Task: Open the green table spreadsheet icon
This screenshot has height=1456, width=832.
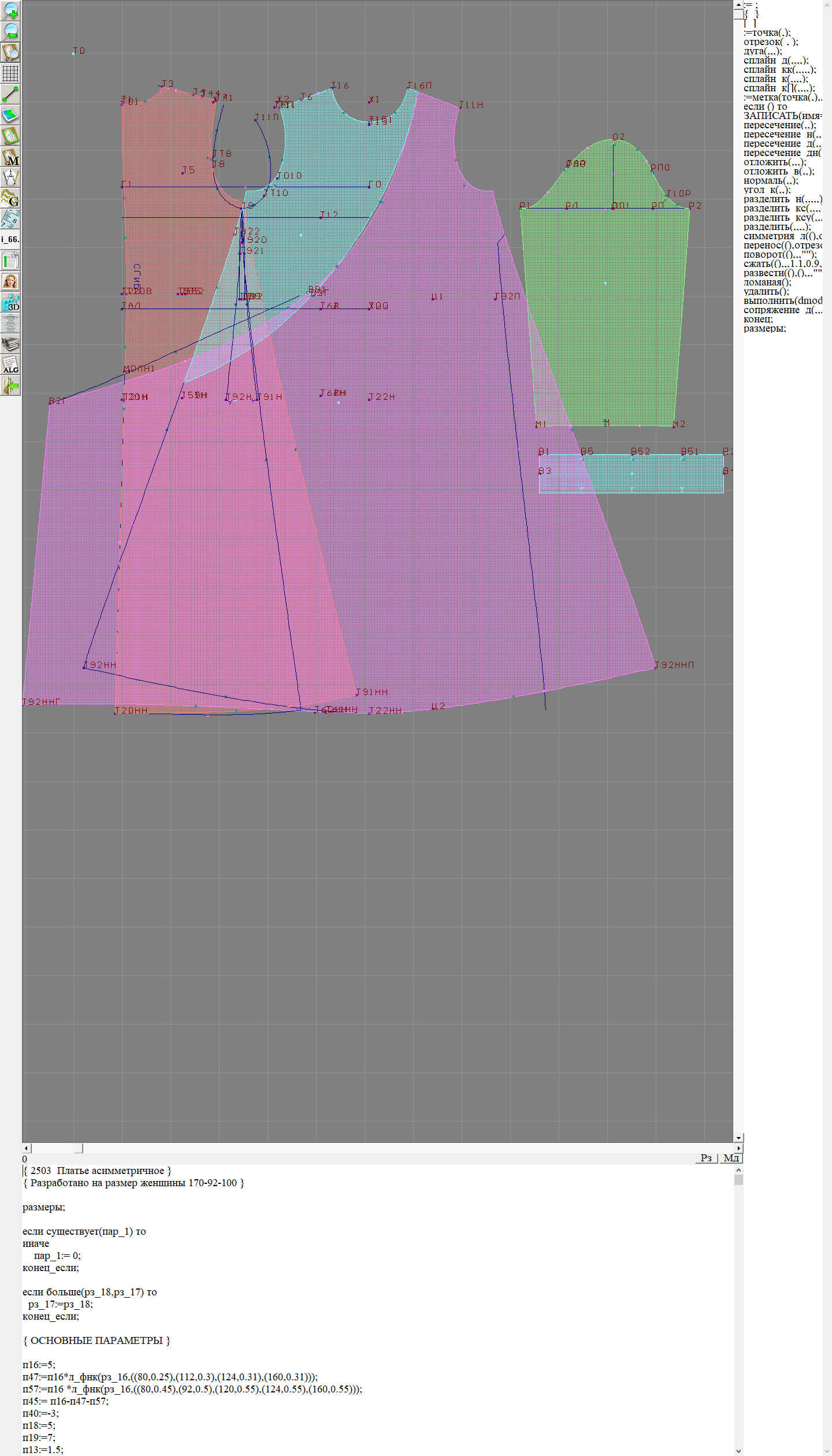Action: pos(10,261)
